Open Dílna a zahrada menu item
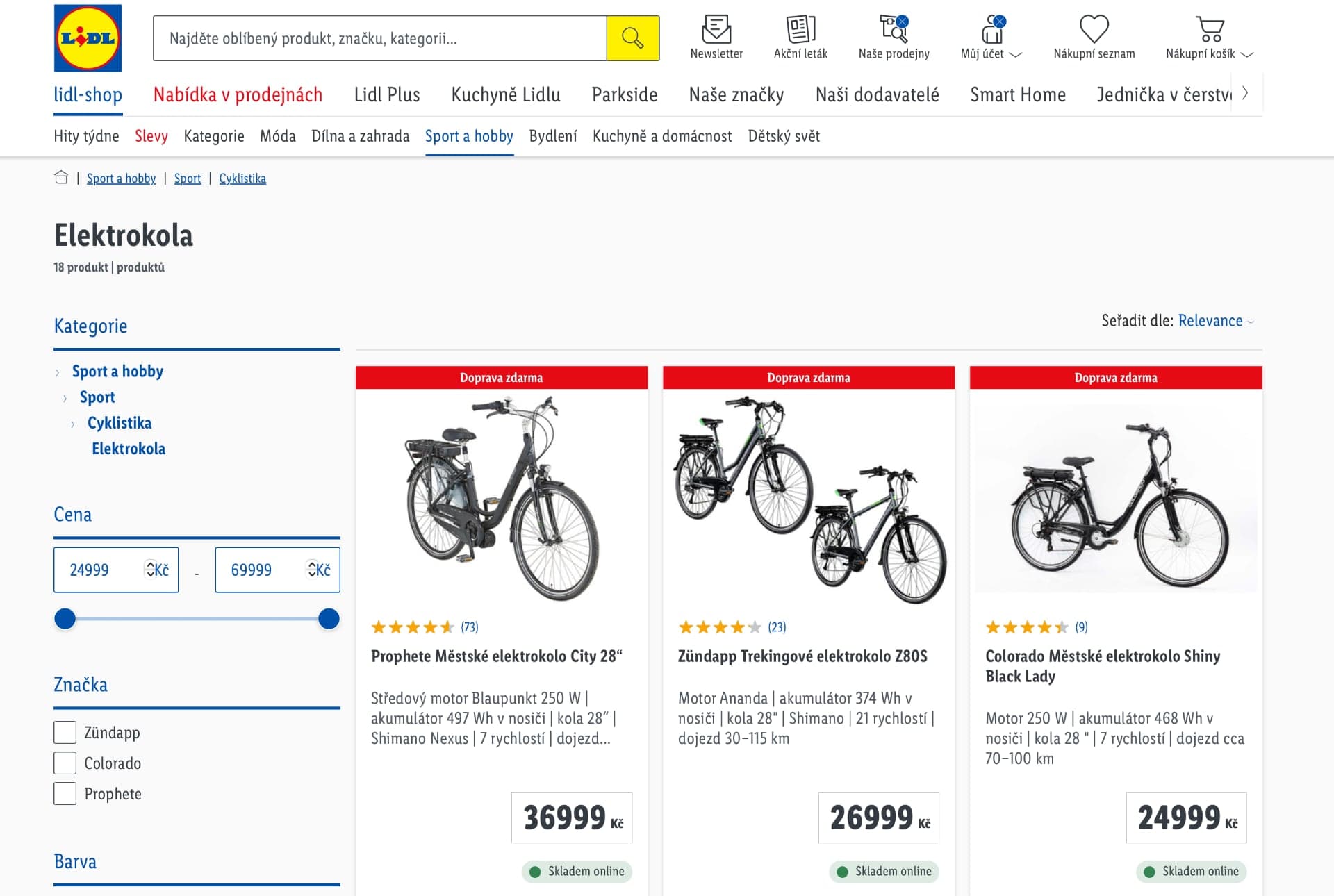Viewport: 1334px width, 896px height. [361, 136]
